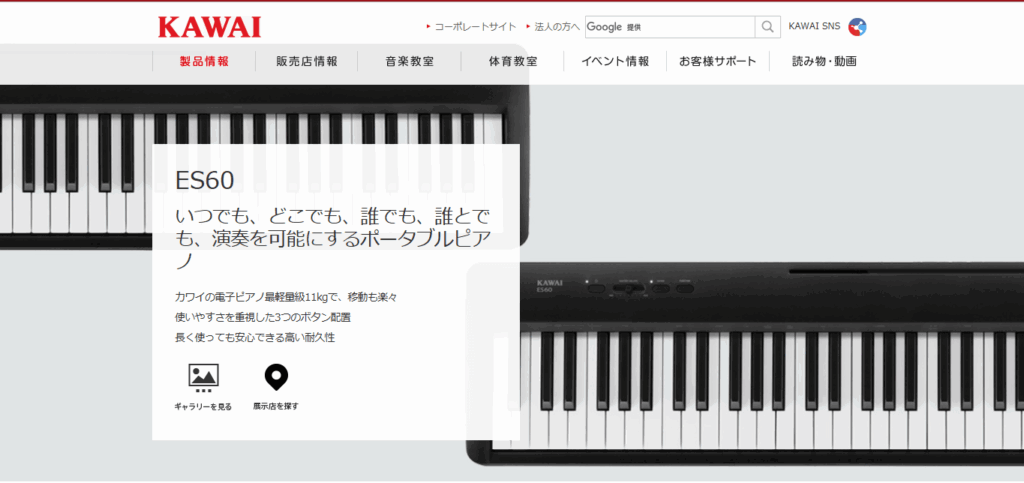Focus the Google search input field

(x=670, y=27)
